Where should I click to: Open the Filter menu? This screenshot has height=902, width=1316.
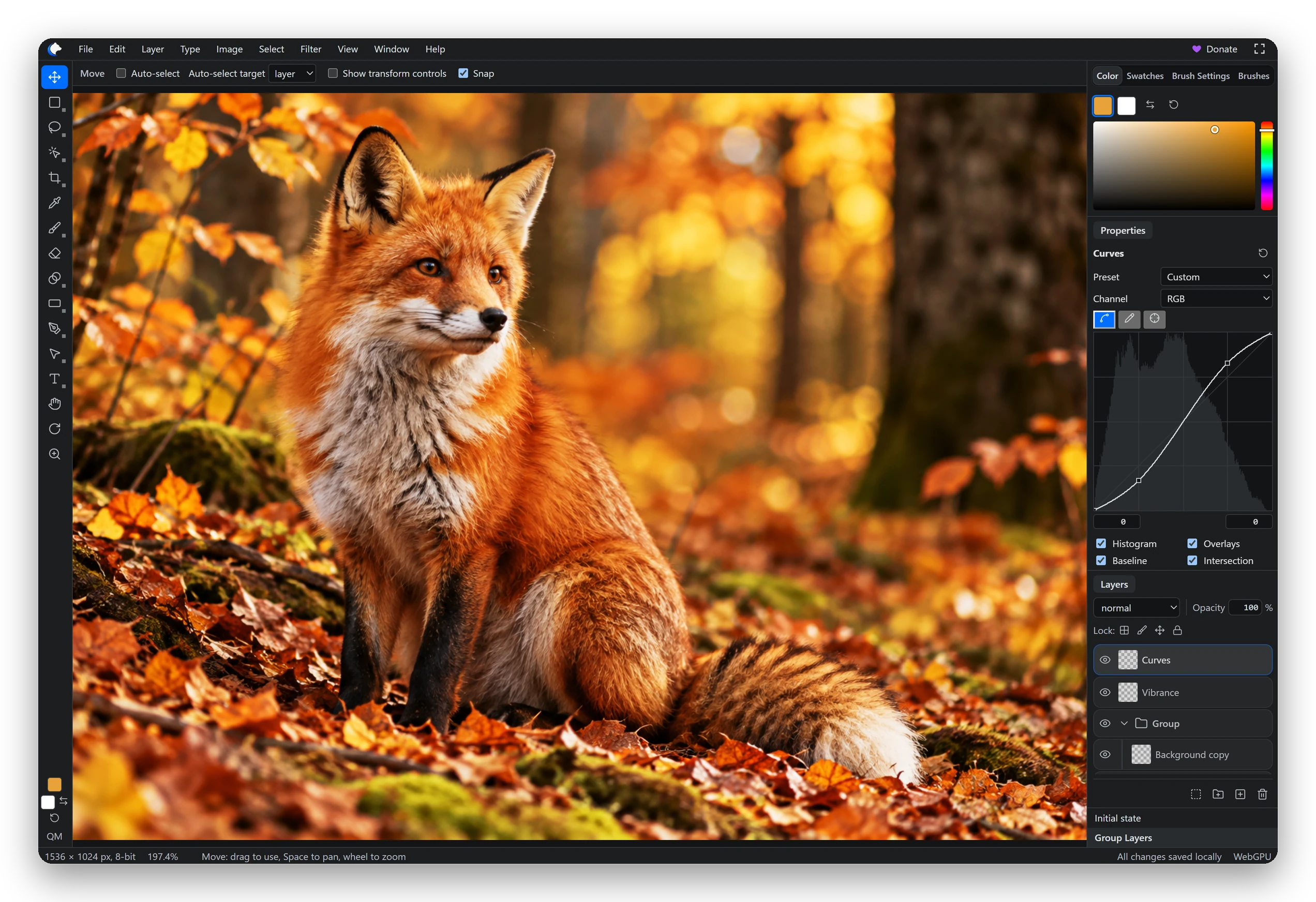[x=310, y=49]
